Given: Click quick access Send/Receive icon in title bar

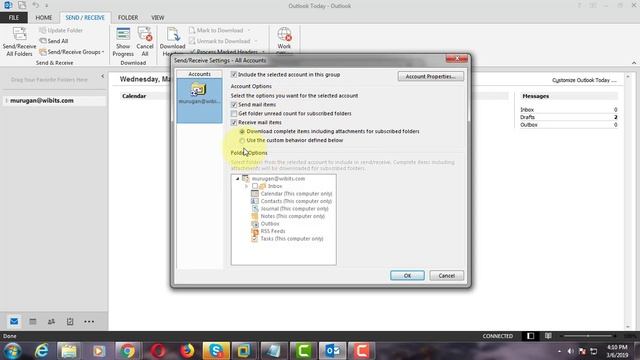Looking at the screenshot, I should tap(22, 5).
